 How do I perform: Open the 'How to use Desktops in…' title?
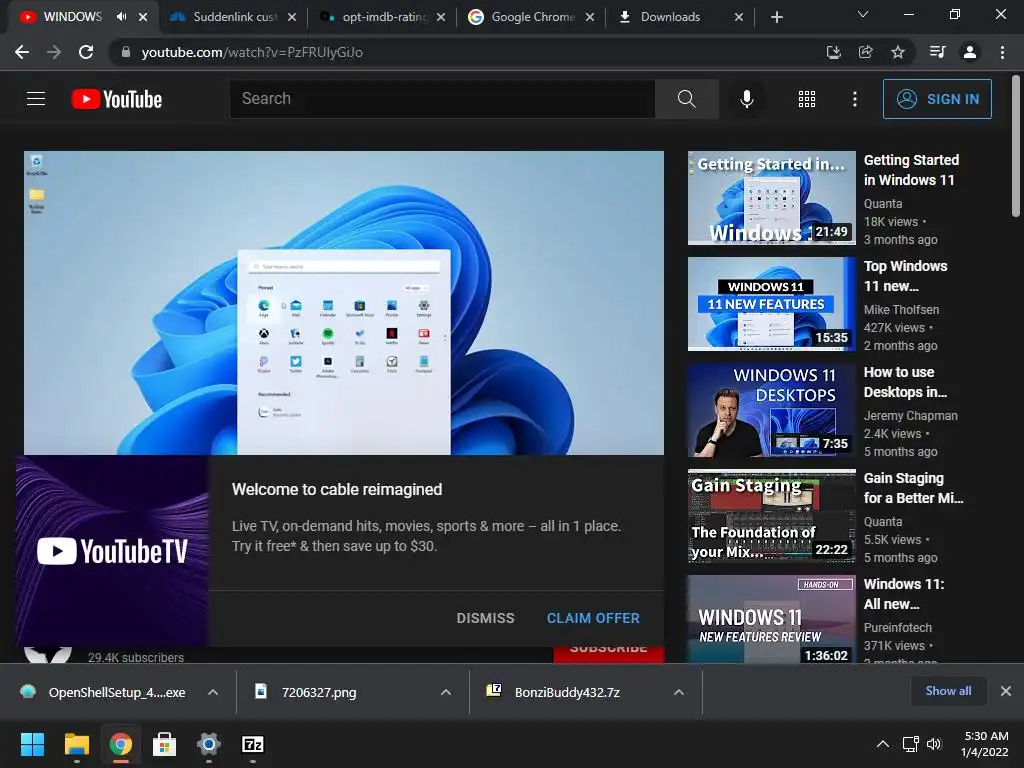pyautogui.click(x=905, y=381)
